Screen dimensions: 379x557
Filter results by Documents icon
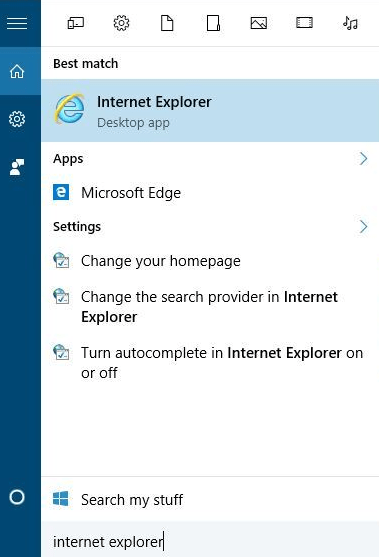(167, 23)
